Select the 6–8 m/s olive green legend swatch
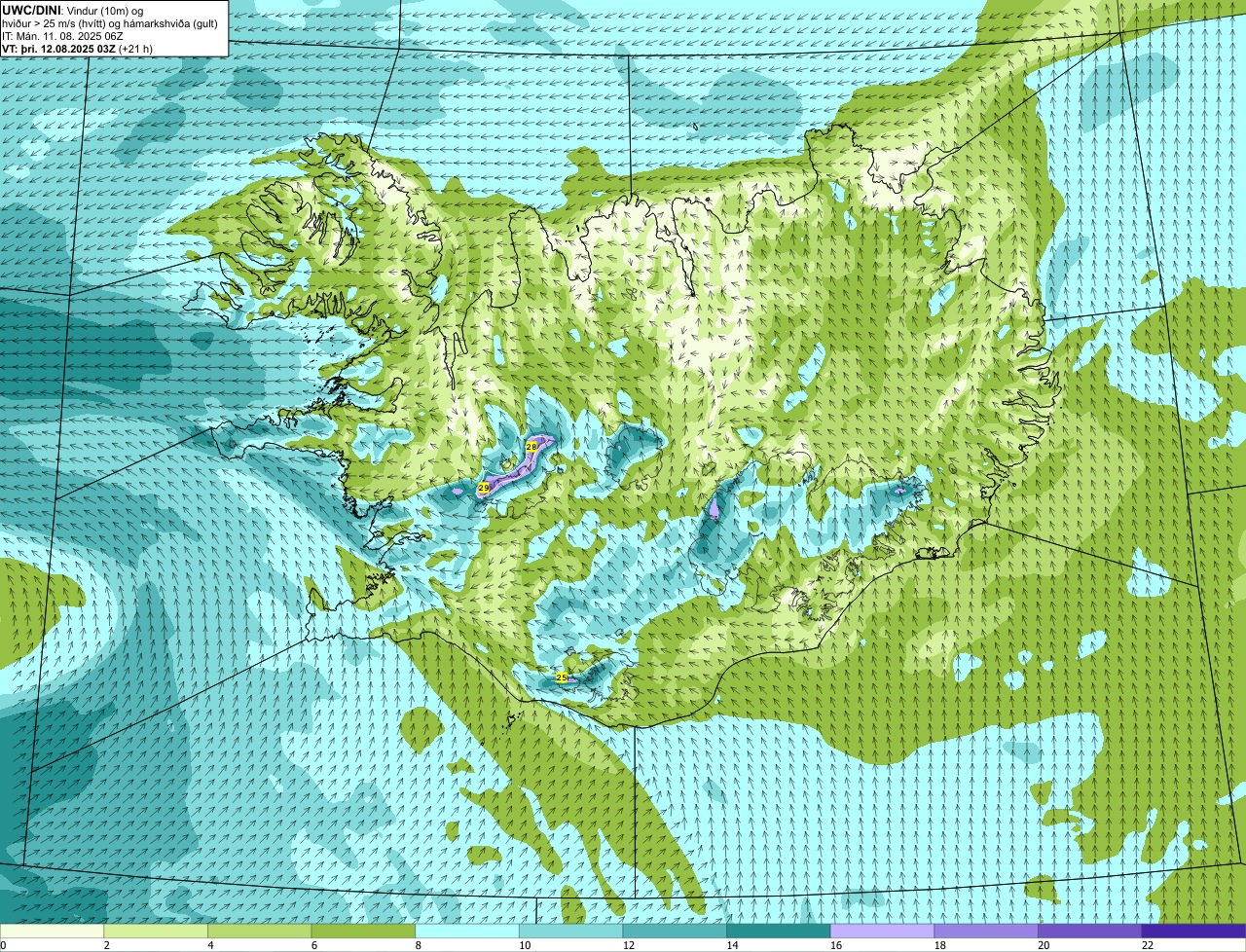This screenshot has width=1246, height=952. (363, 931)
